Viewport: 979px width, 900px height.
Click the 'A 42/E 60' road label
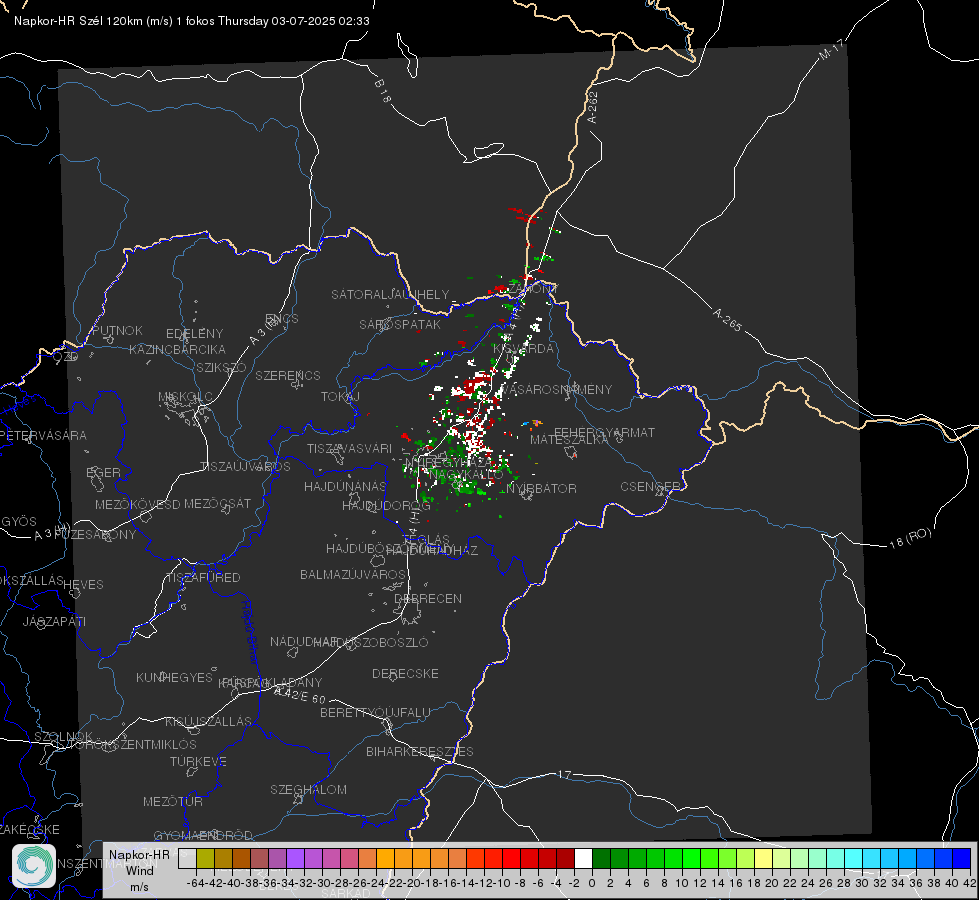point(300,695)
